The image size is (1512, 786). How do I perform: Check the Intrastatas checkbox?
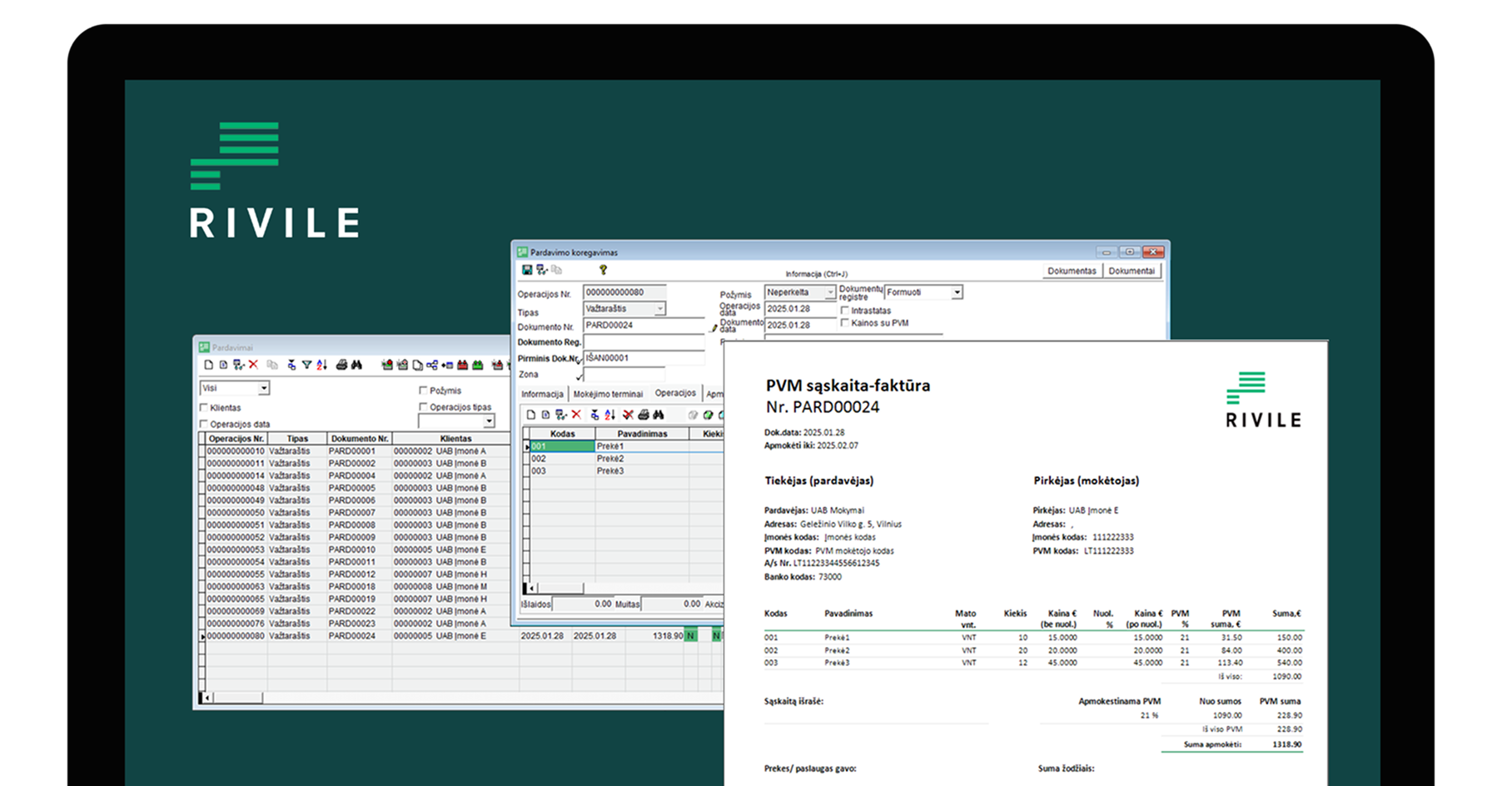click(x=845, y=311)
